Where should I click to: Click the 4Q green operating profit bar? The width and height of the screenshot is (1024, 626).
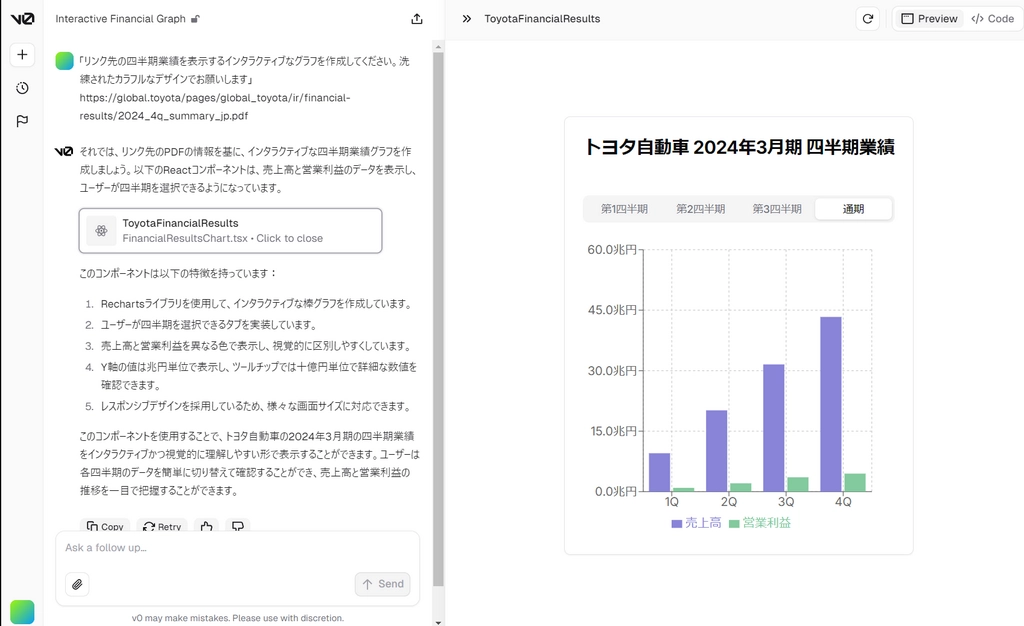point(855,482)
